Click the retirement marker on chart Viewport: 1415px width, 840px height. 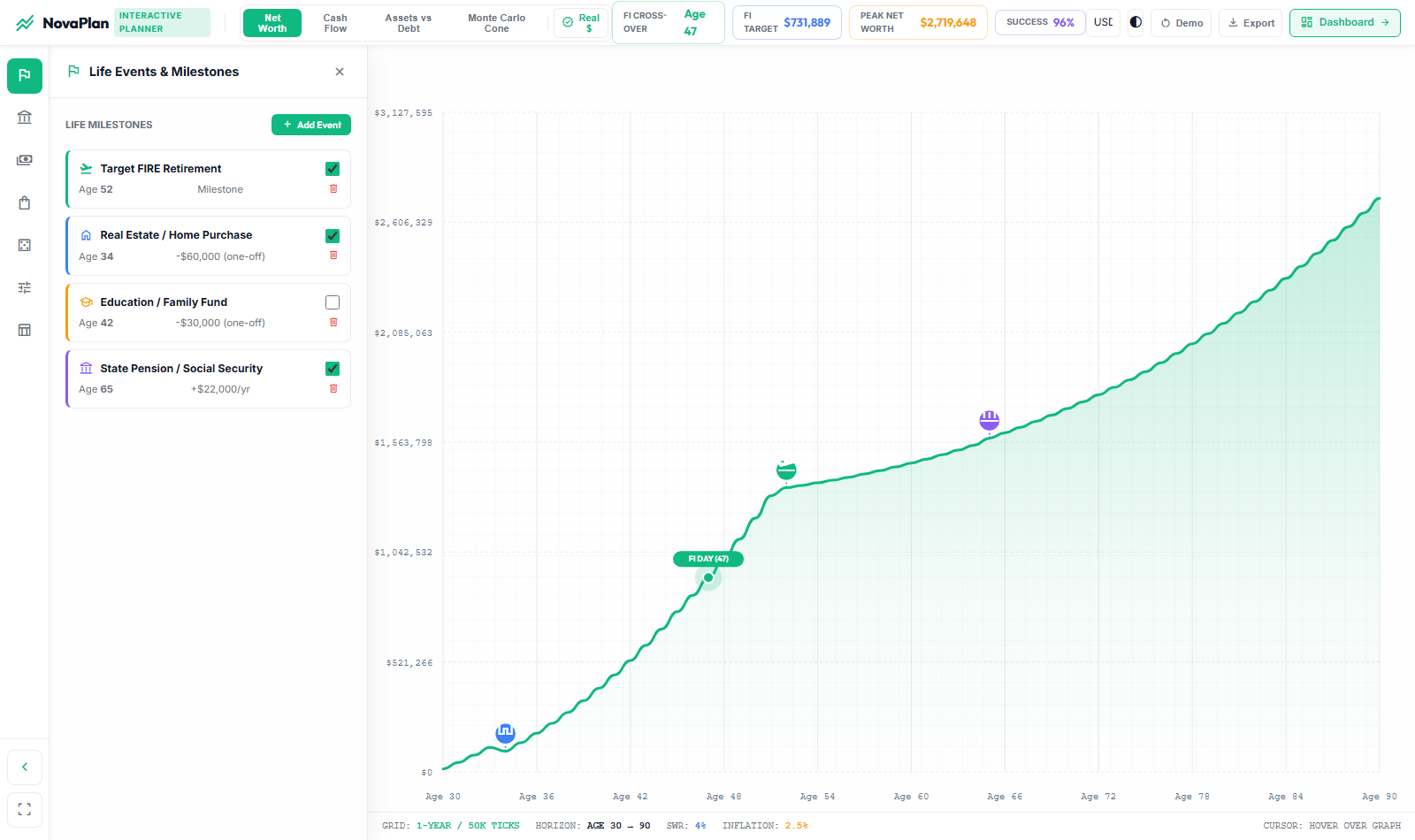coord(786,470)
